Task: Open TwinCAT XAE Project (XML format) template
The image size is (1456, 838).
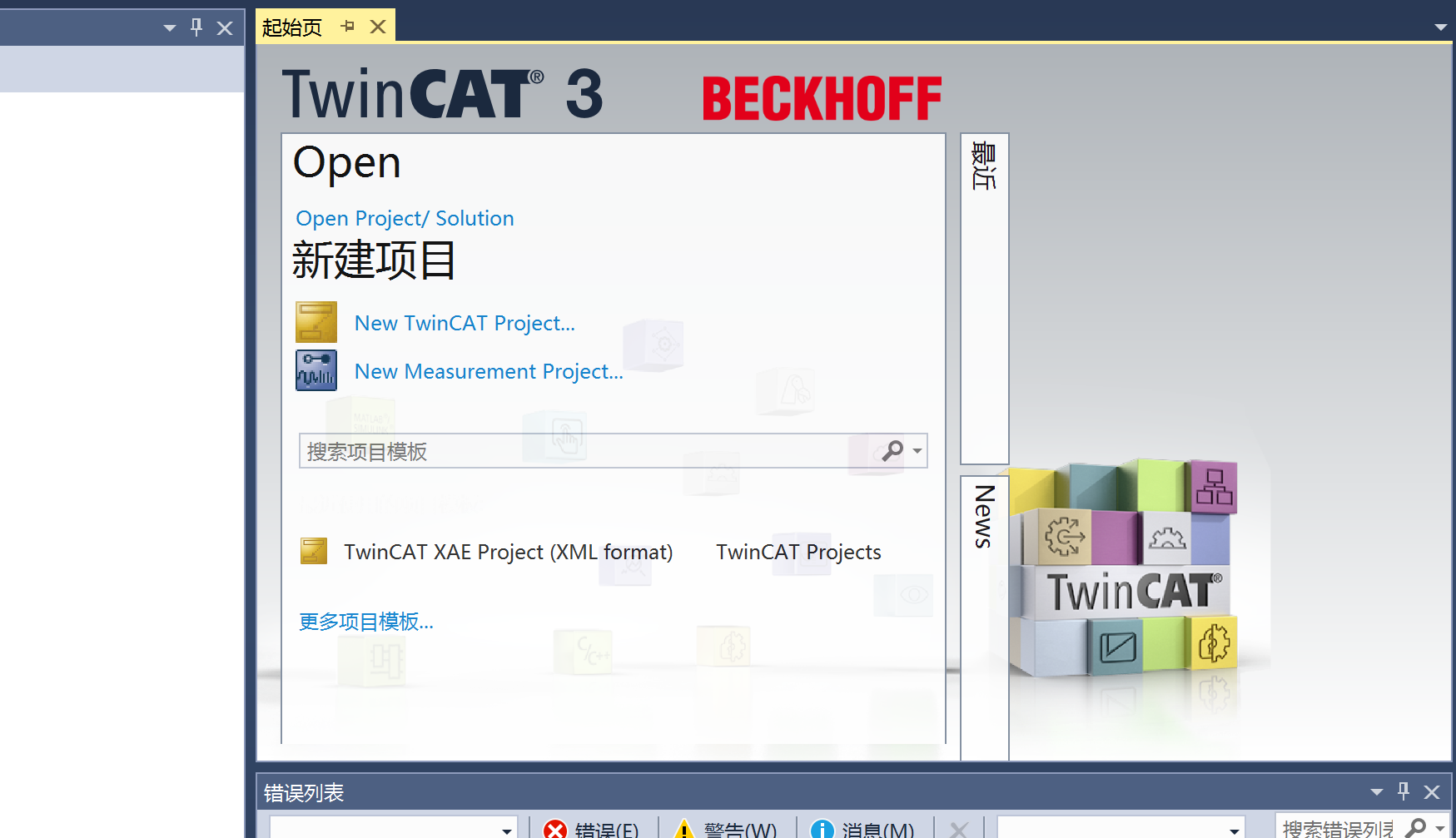Action: coord(508,552)
